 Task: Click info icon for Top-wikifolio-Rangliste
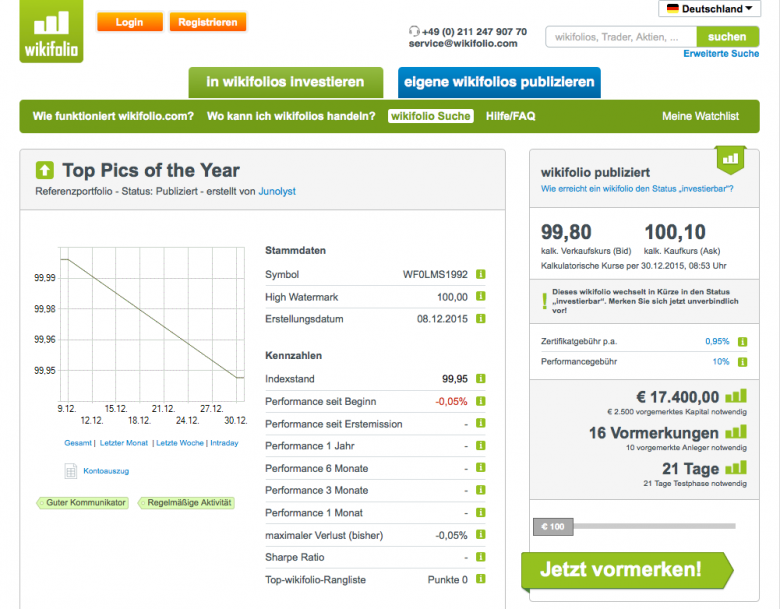481,579
